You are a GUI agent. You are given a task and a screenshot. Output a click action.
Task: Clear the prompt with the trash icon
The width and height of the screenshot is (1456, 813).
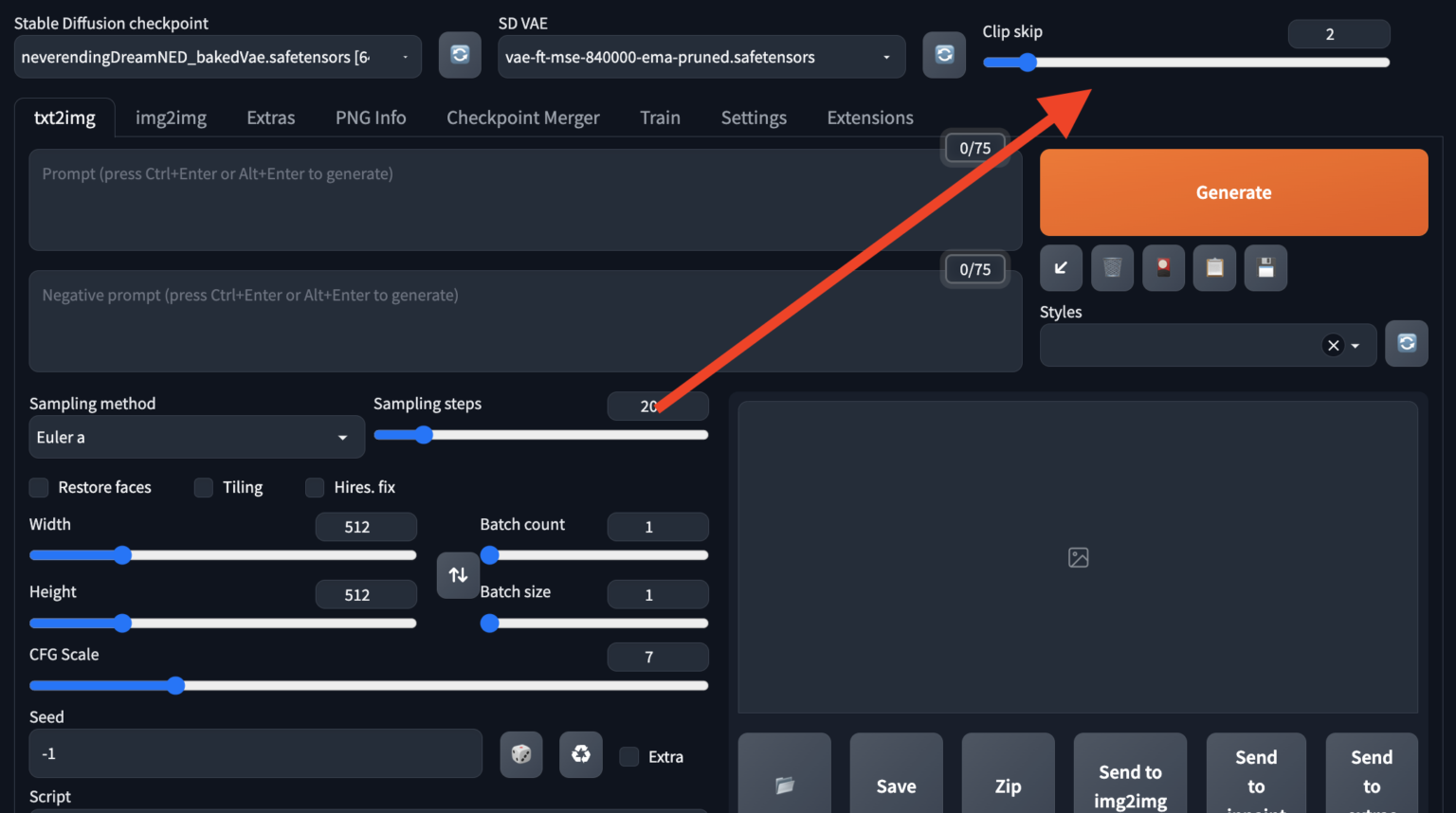1112,268
